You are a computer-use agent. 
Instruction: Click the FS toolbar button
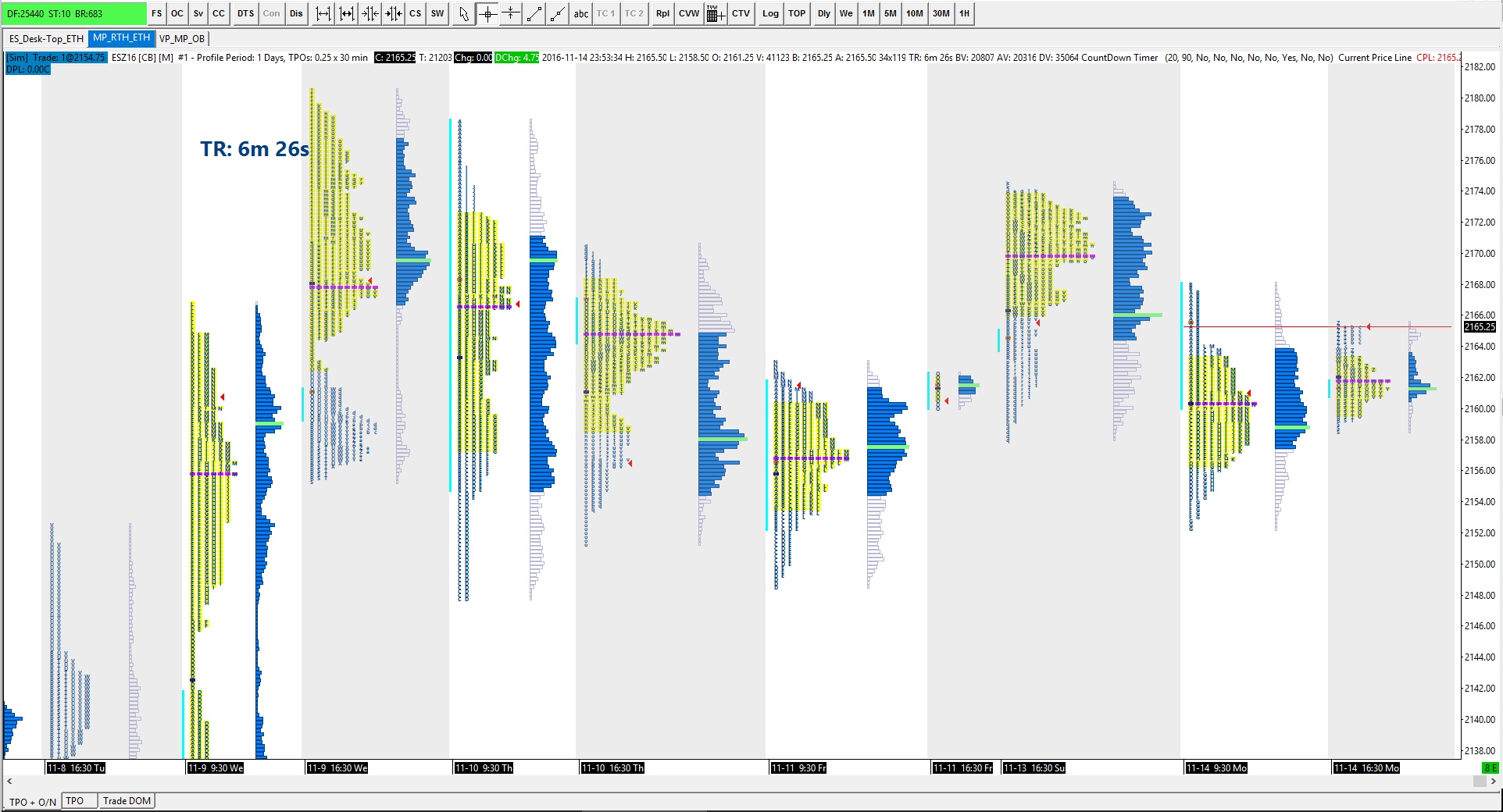pos(157,14)
